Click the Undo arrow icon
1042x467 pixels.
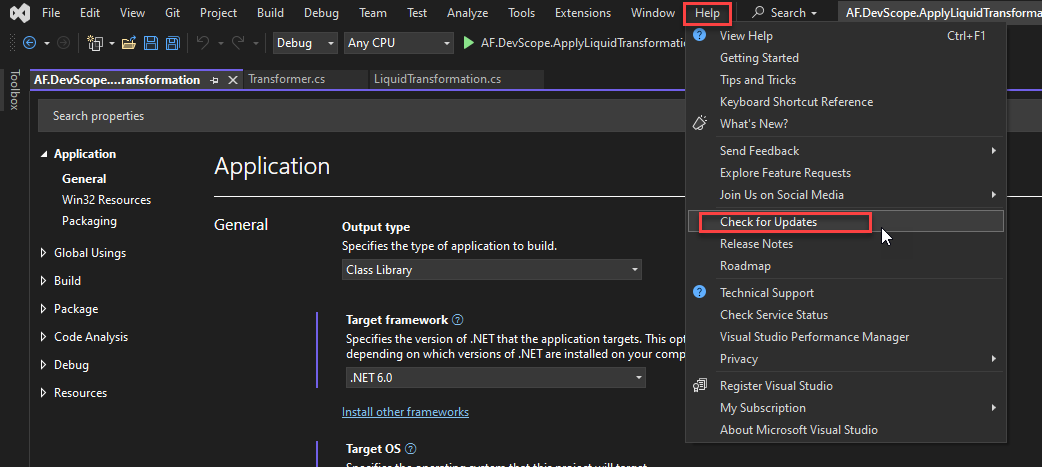point(203,43)
